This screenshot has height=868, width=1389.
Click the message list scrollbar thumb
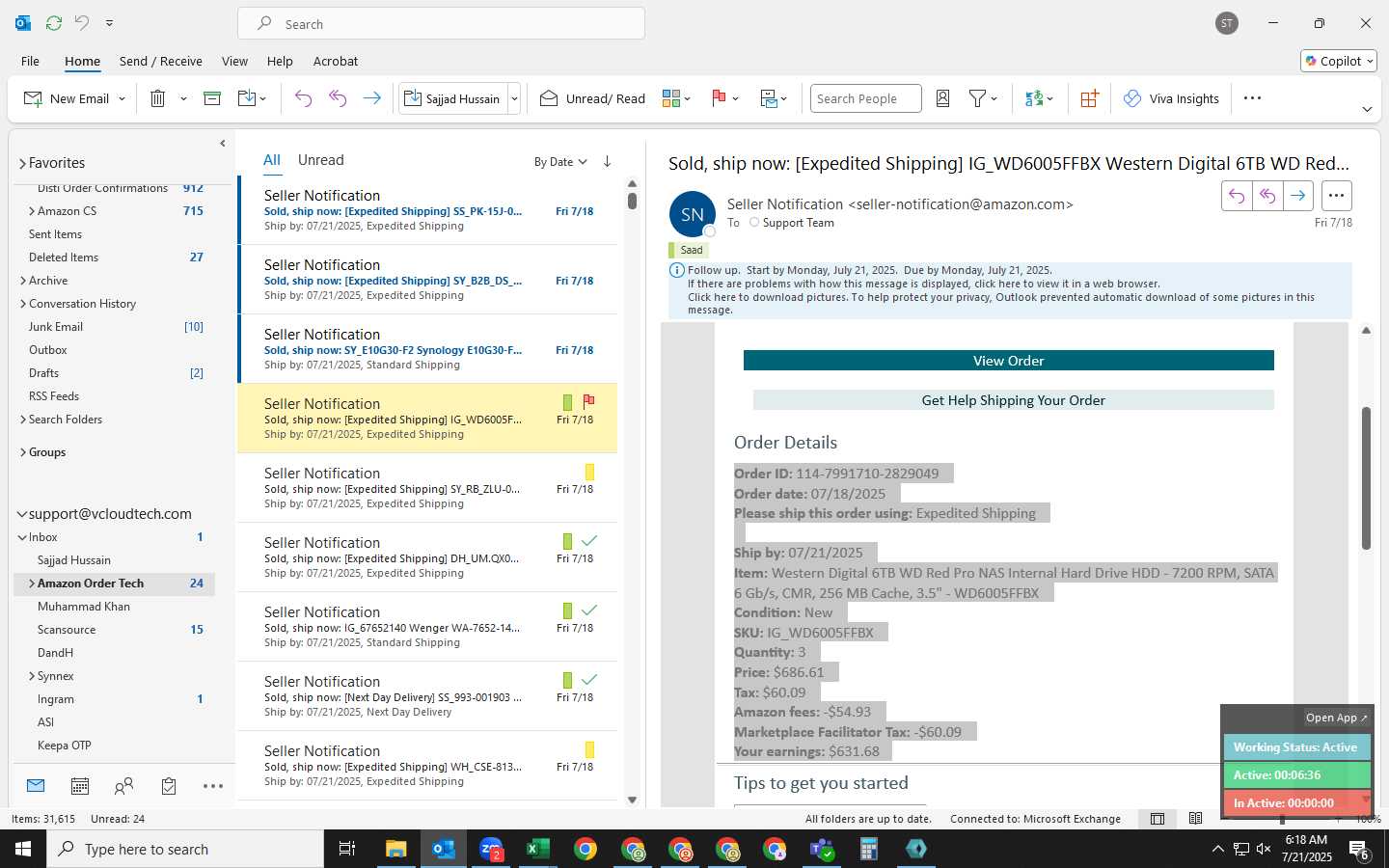(632, 201)
